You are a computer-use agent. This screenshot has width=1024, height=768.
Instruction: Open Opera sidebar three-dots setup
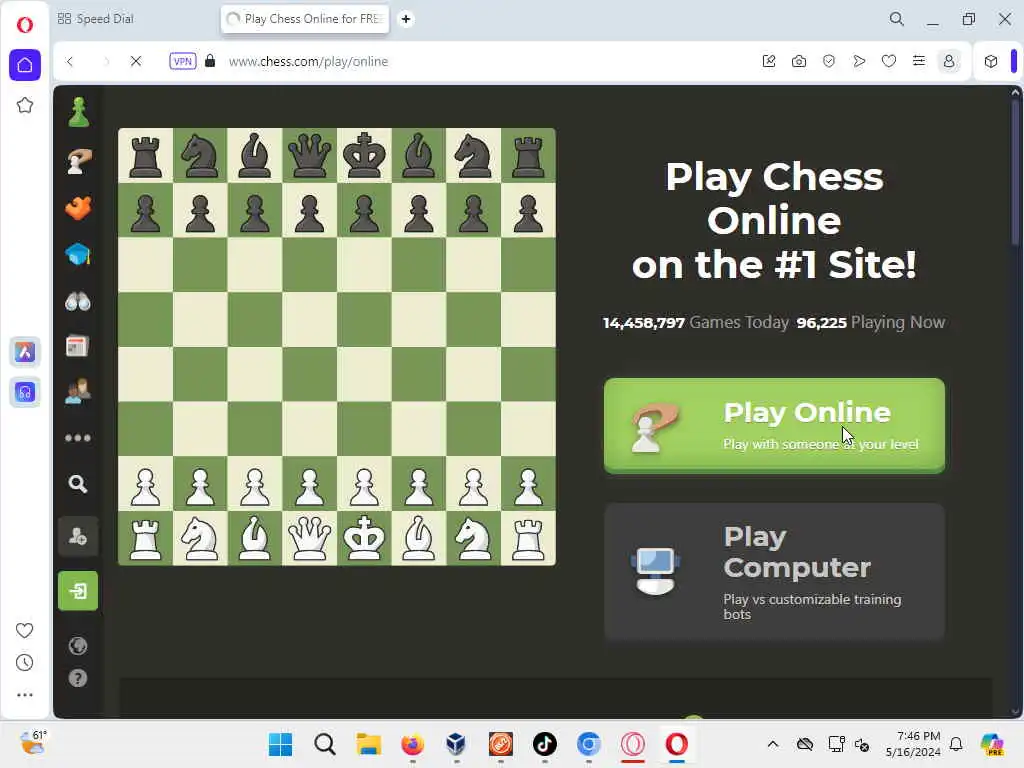pyautogui.click(x=25, y=695)
